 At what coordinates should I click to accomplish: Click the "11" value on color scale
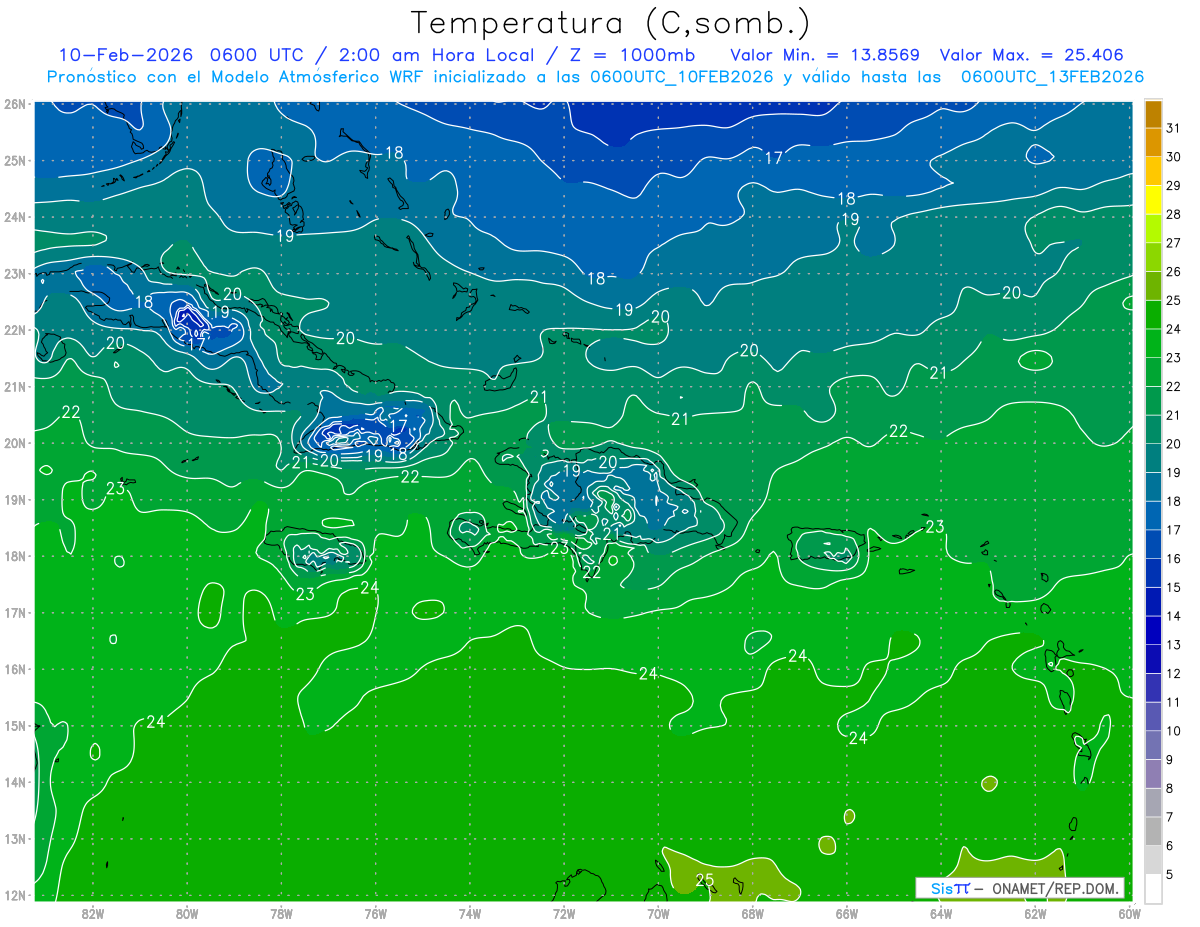pos(1173,702)
